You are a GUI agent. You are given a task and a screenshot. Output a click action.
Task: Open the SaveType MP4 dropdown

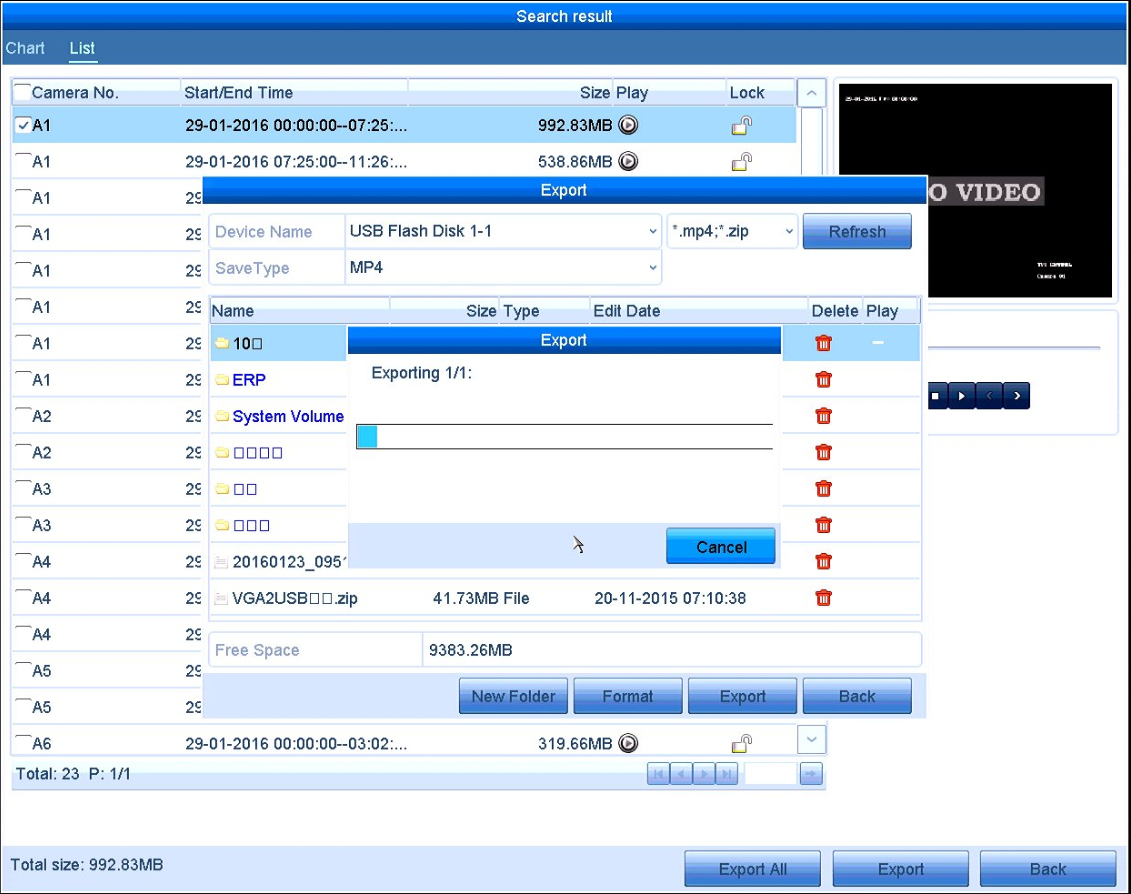click(503, 268)
